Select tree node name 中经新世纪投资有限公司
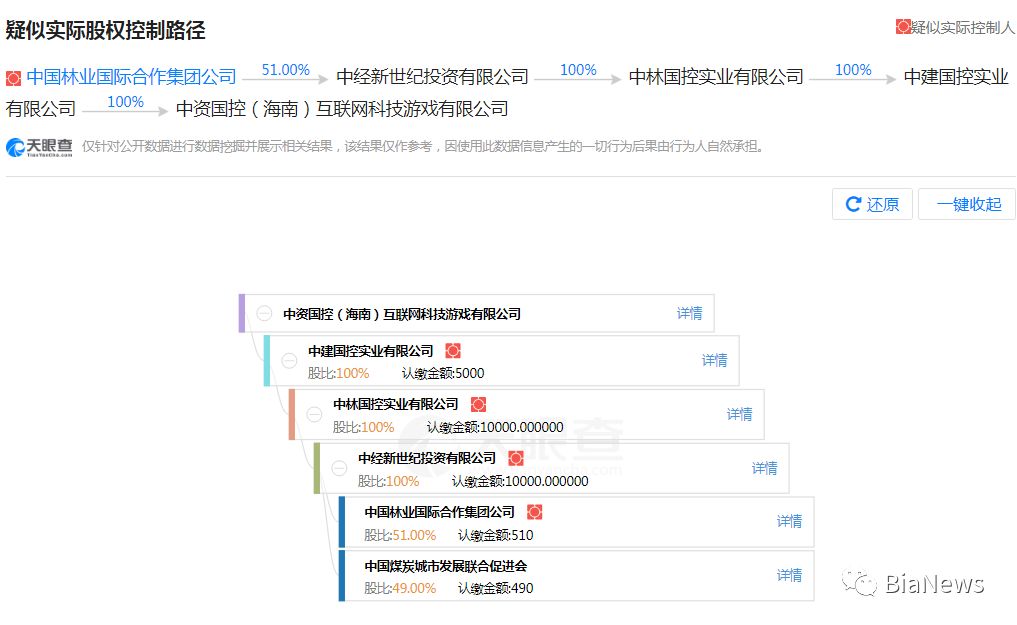The width and height of the screenshot is (1017, 625). [x=427, y=458]
